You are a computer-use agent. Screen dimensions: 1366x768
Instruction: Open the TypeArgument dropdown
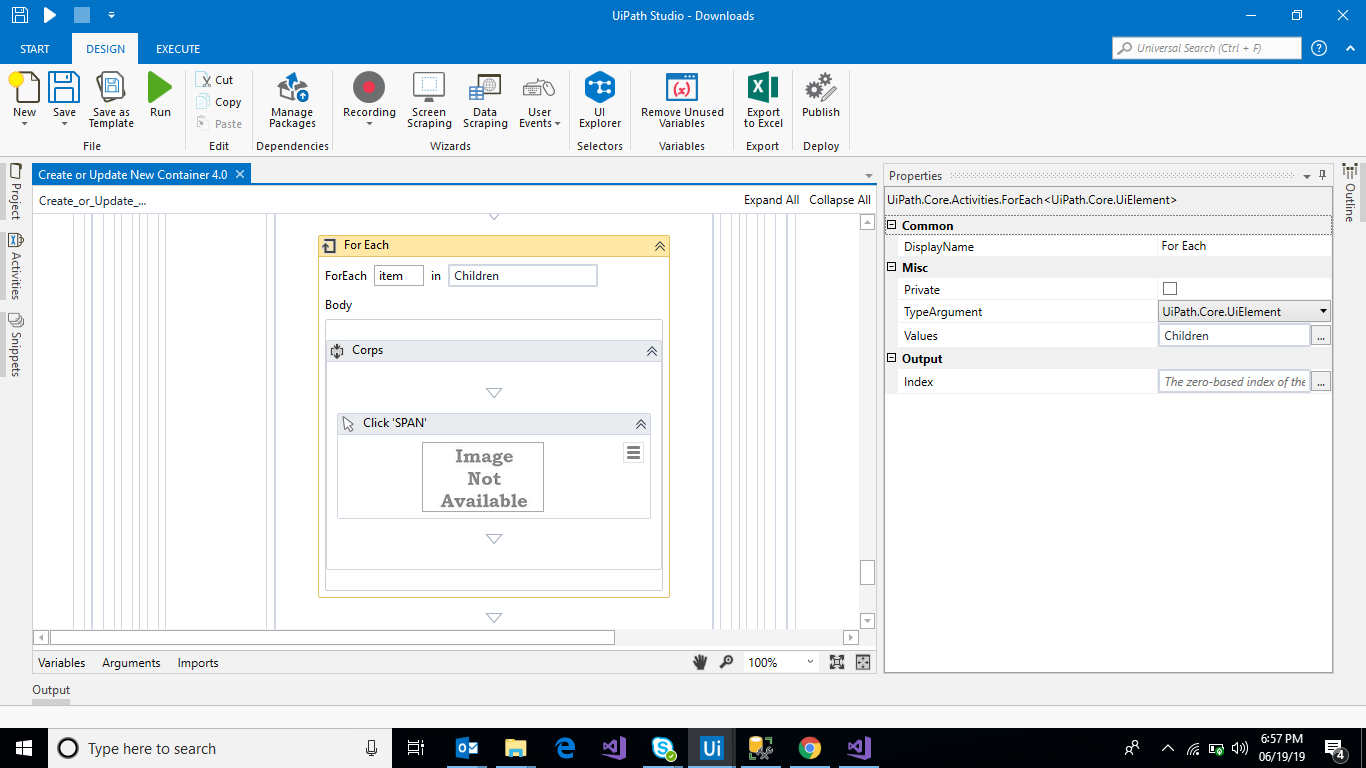[x=1323, y=312]
